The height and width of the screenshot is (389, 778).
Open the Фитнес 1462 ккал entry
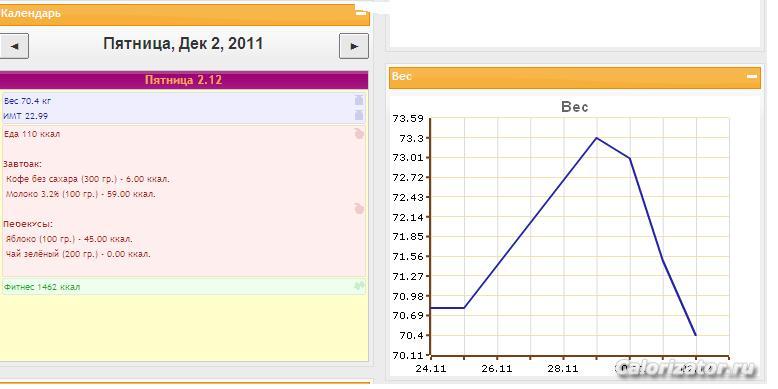42,287
